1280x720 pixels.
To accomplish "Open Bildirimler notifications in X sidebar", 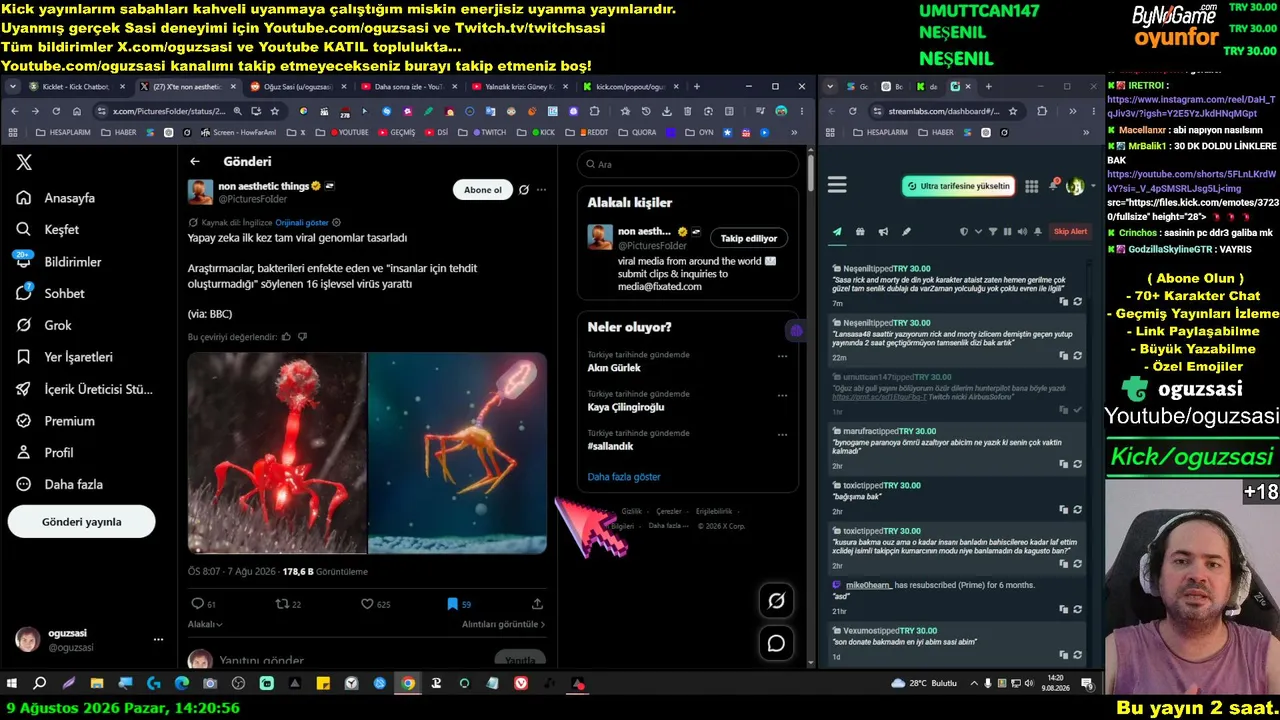I will click(60, 262).
